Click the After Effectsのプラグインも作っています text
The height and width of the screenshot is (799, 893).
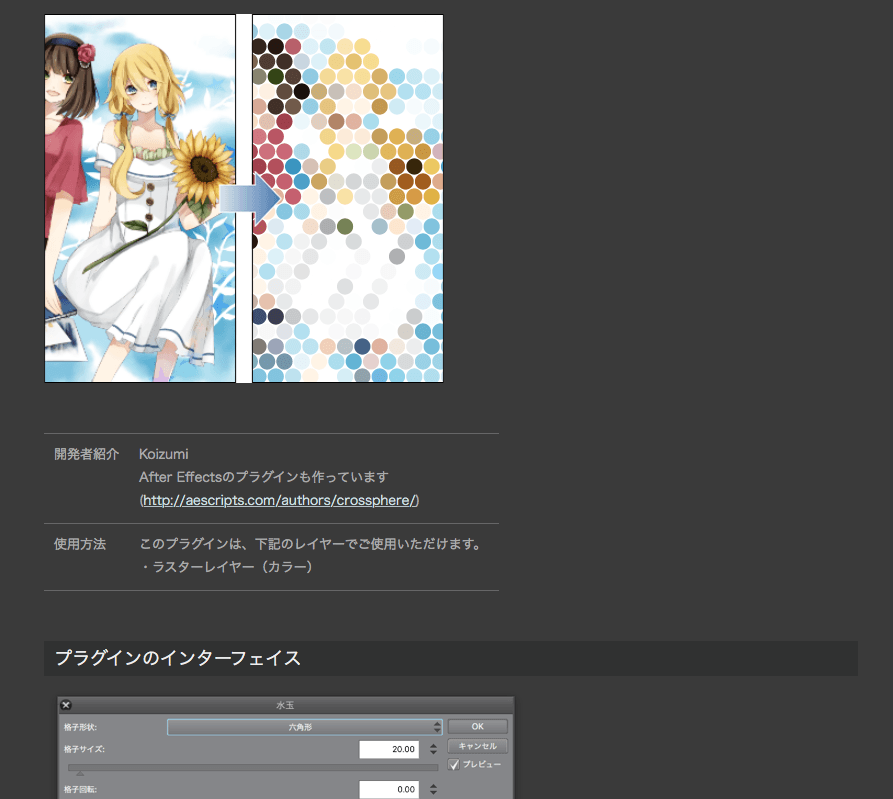click(x=264, y=477)
